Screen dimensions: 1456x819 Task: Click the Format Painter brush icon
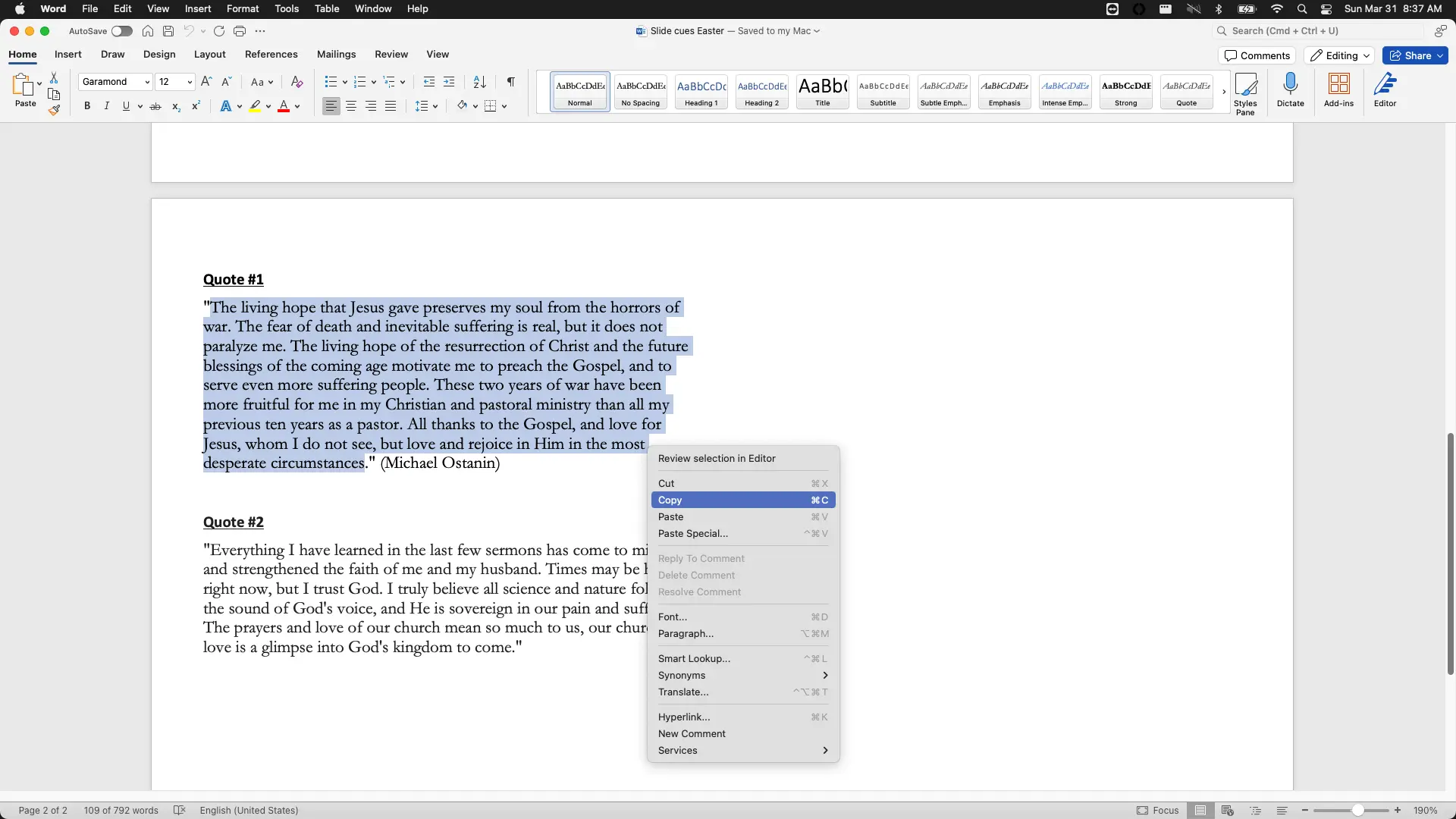click(54, 111)
